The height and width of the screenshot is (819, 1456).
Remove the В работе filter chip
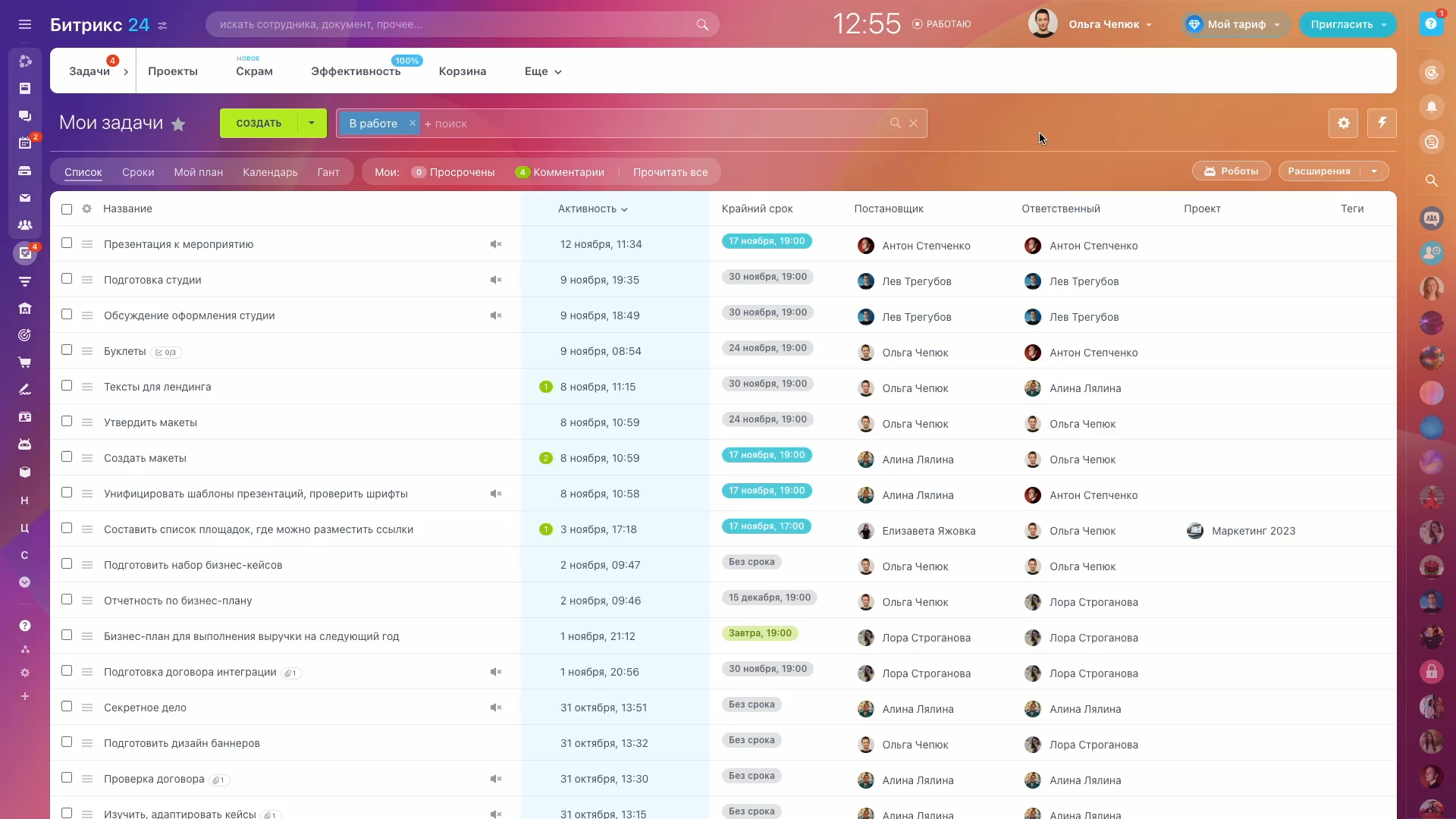[x=412, y=123]
